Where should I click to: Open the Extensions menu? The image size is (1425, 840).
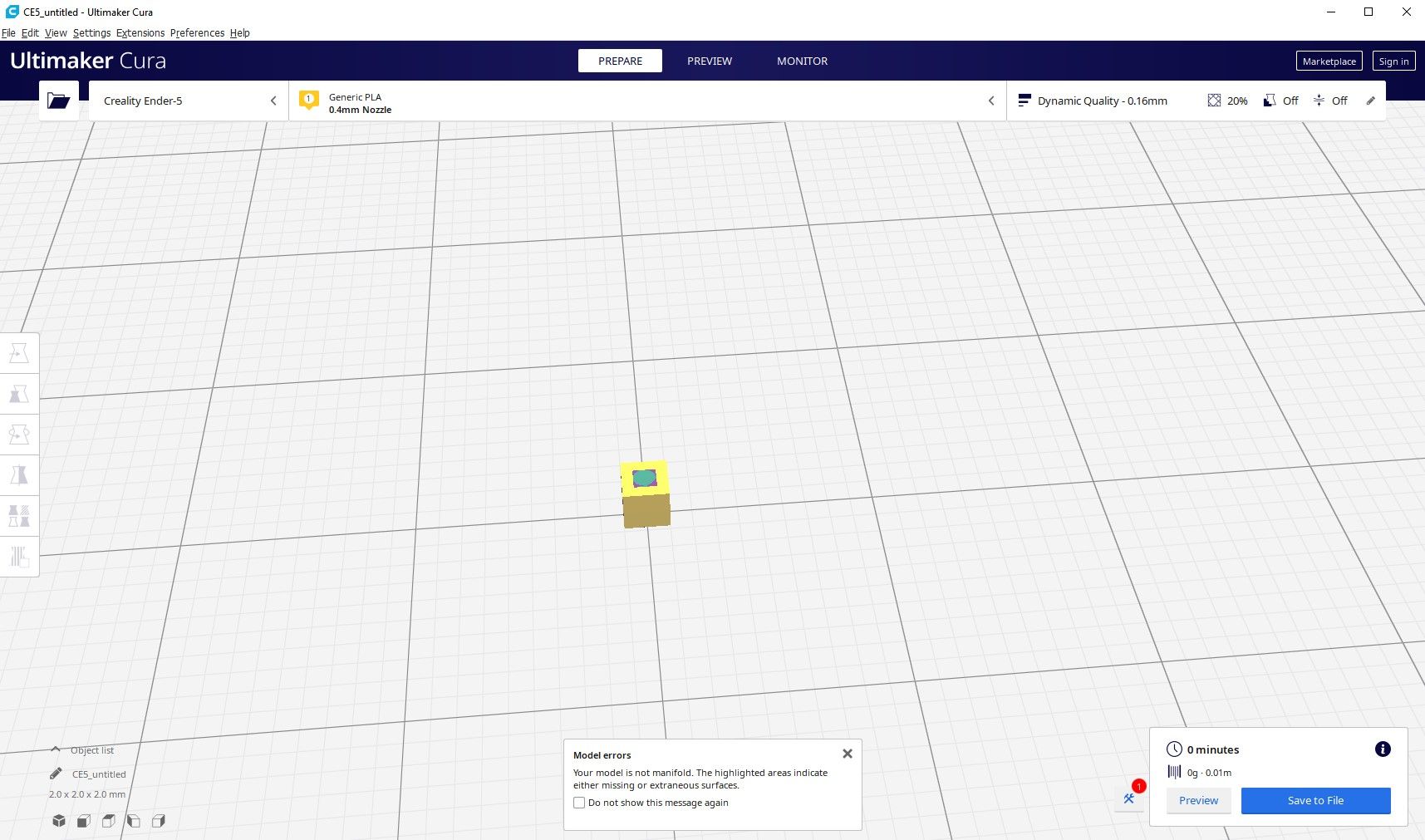click(x=140, y=33)
